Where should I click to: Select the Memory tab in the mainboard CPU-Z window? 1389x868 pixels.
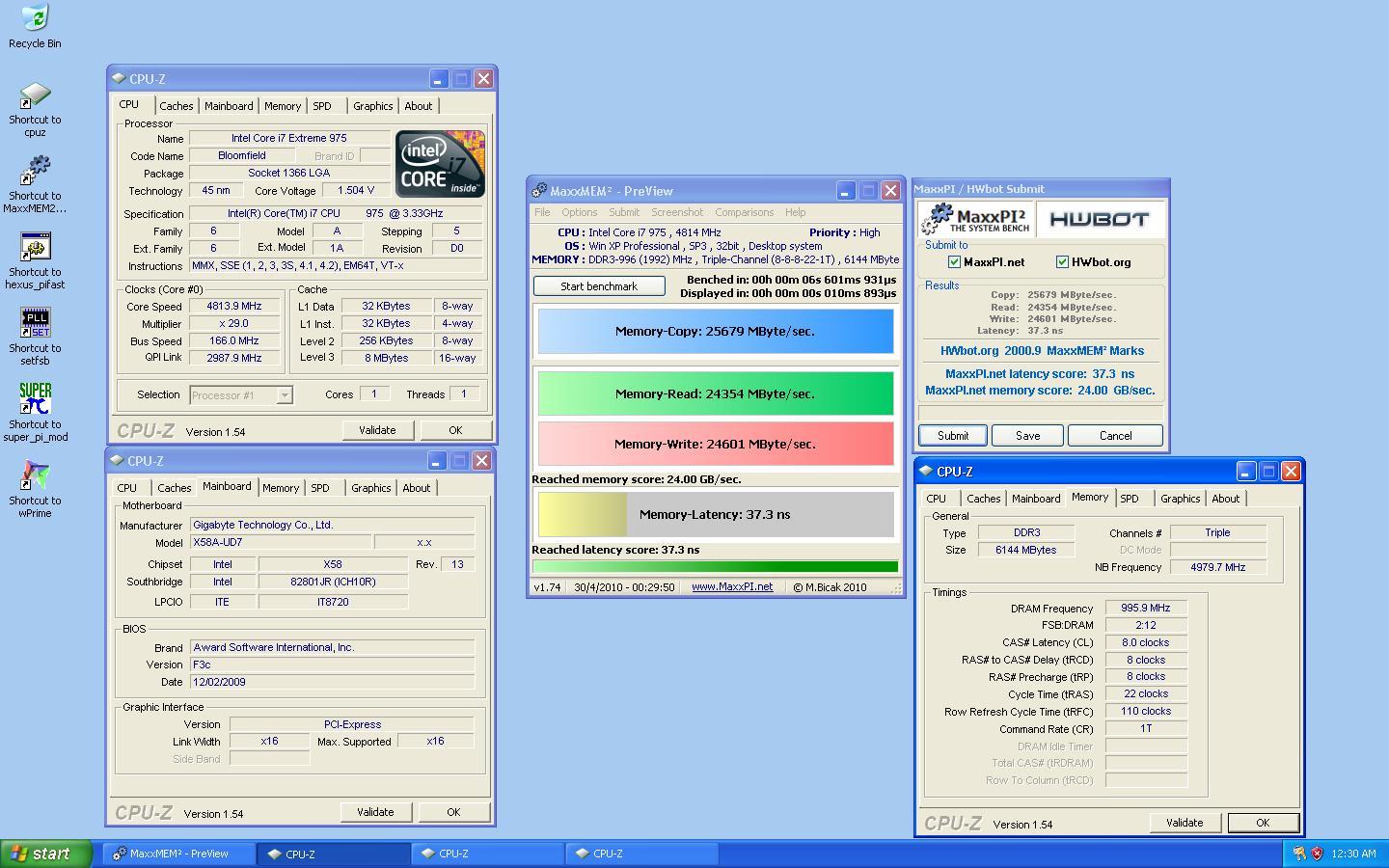click(x=281, y=488)
